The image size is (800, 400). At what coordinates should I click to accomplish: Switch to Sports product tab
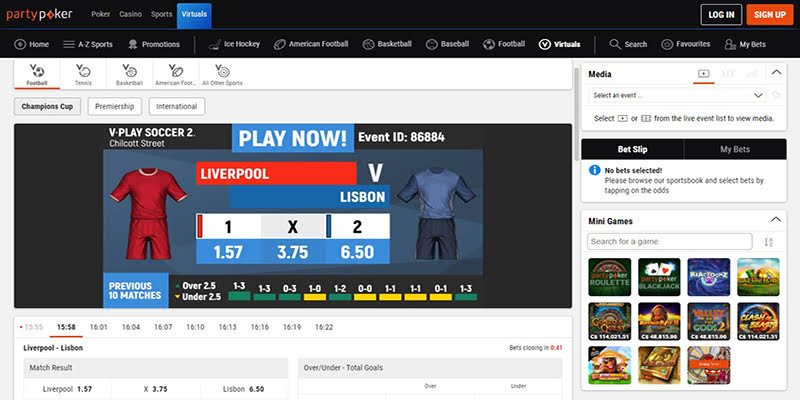click(x=161, y=14)
